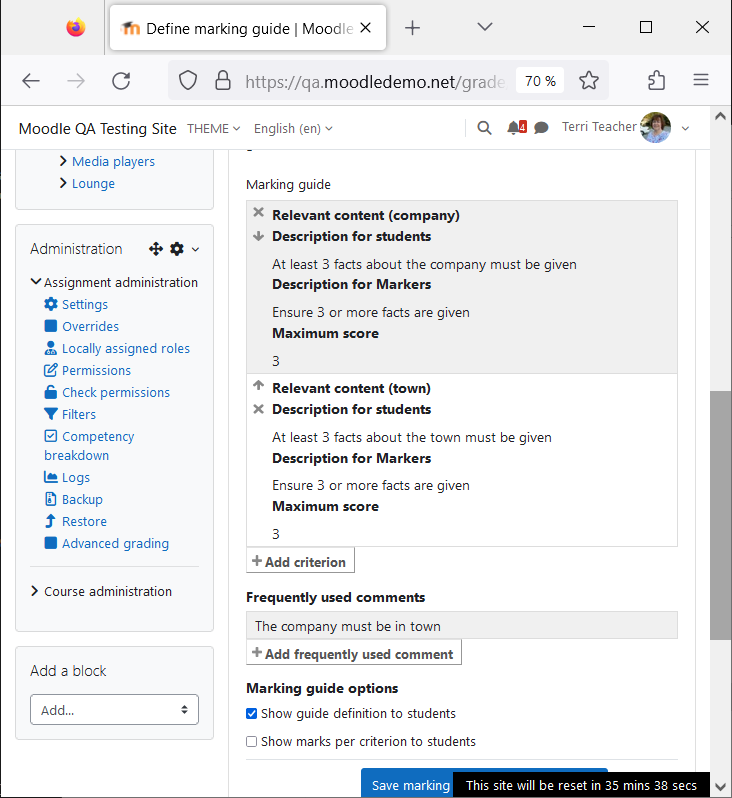Open the messaging speech bubble
Screen dimensions: 732x798
[x=541, y=128]
